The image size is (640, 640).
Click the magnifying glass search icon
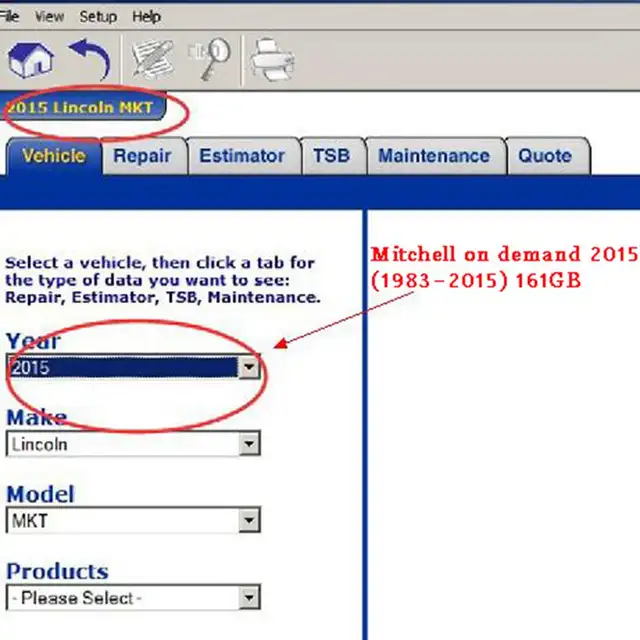pyautogui.click(x=209, y=60)
